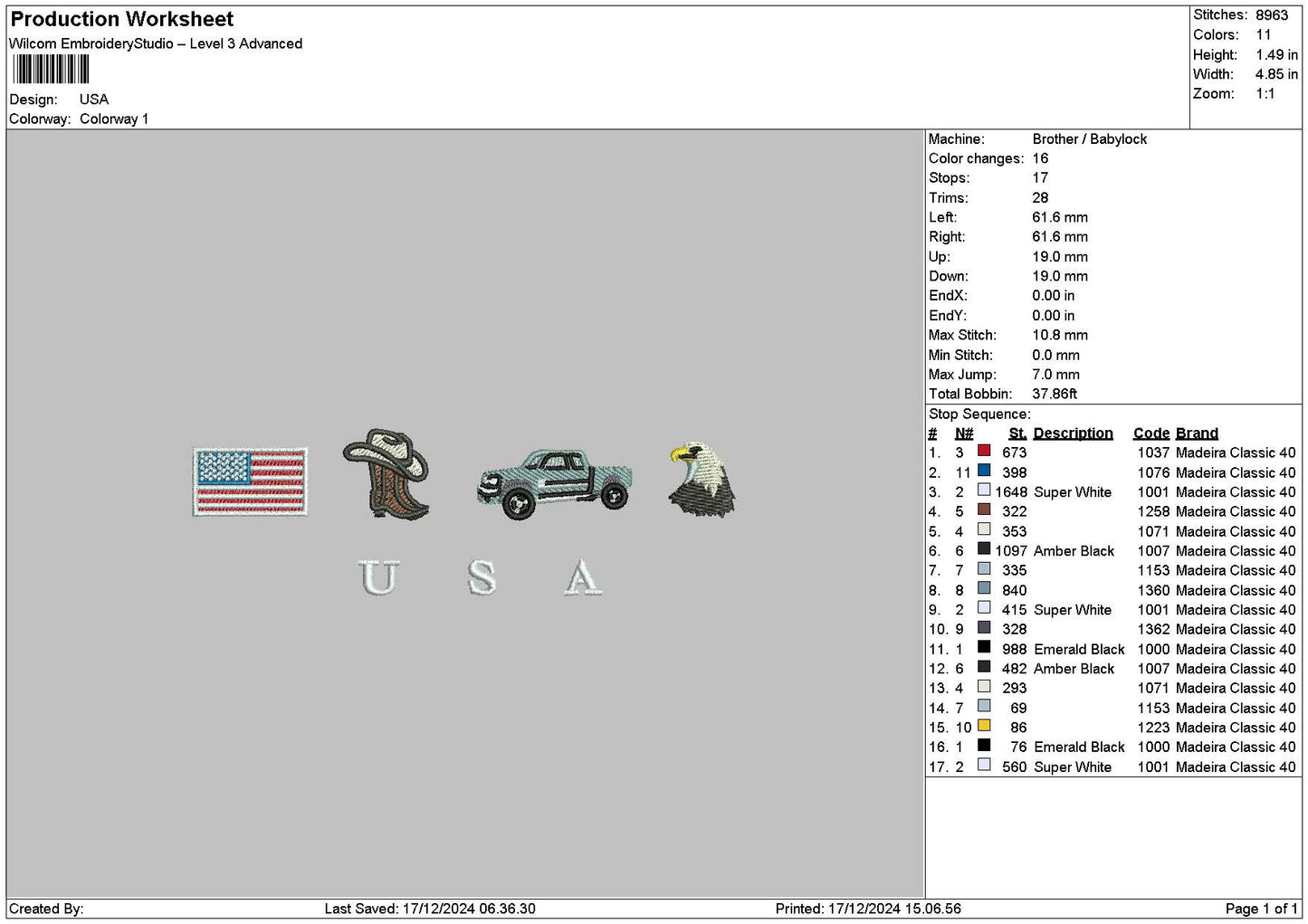The height and width of the screenshot is (924, 1308).
Task: Select the Stops value '17'
Action: pos(1040,178)
